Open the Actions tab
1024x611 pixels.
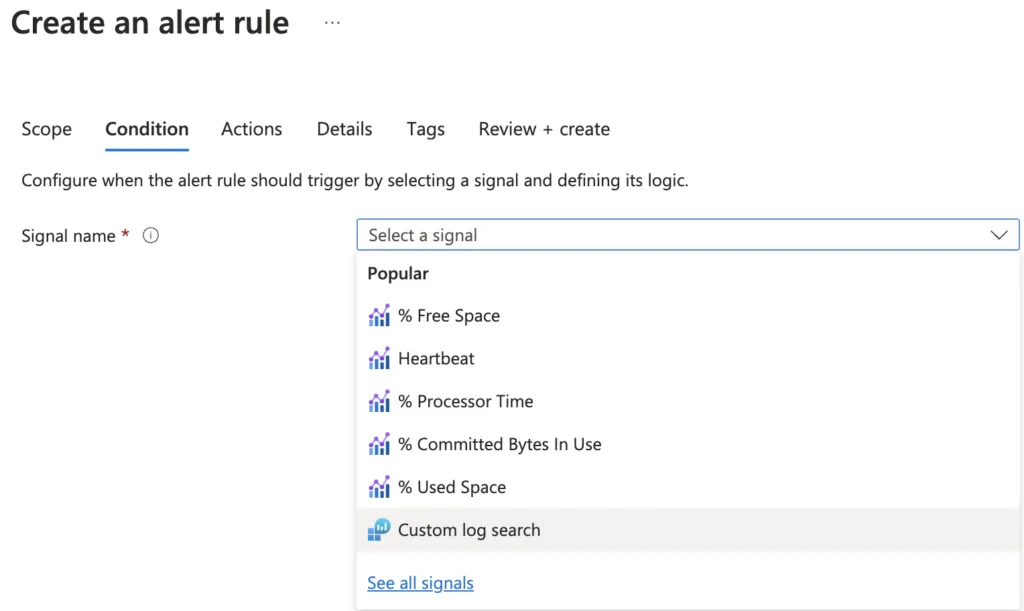(x=251, y=129)
